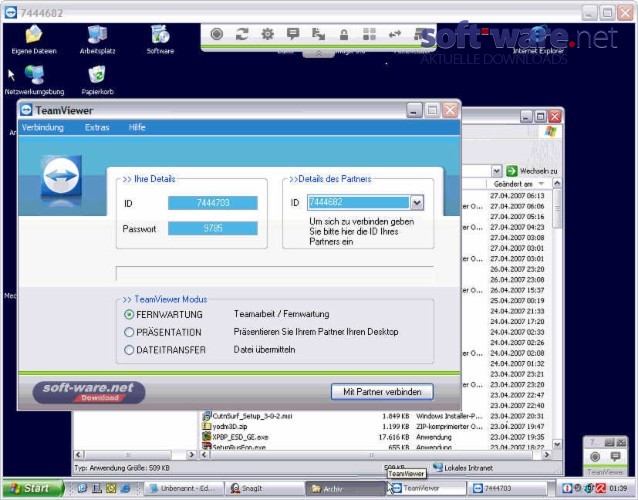Viewport: 638px width, 500px height.
Task: Click the 27.04.2007 06:13 date entry
Action: [517, 195]
